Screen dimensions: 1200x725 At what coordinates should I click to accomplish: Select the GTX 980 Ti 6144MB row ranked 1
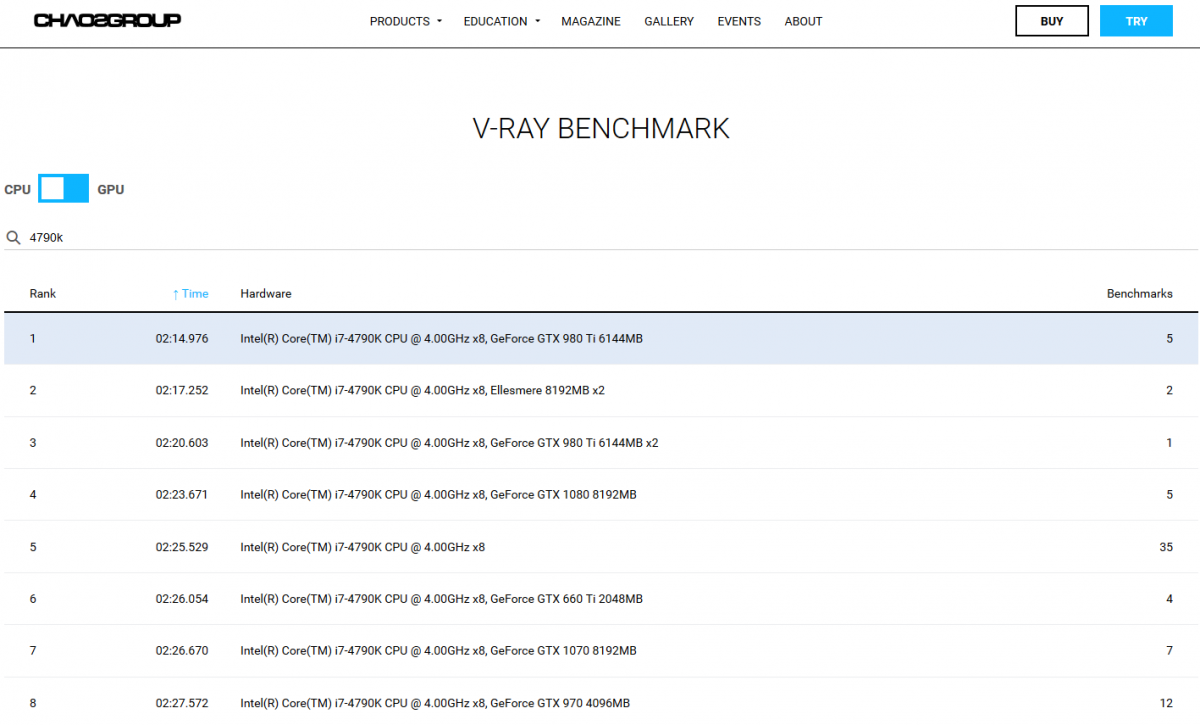tap(601, 339)
